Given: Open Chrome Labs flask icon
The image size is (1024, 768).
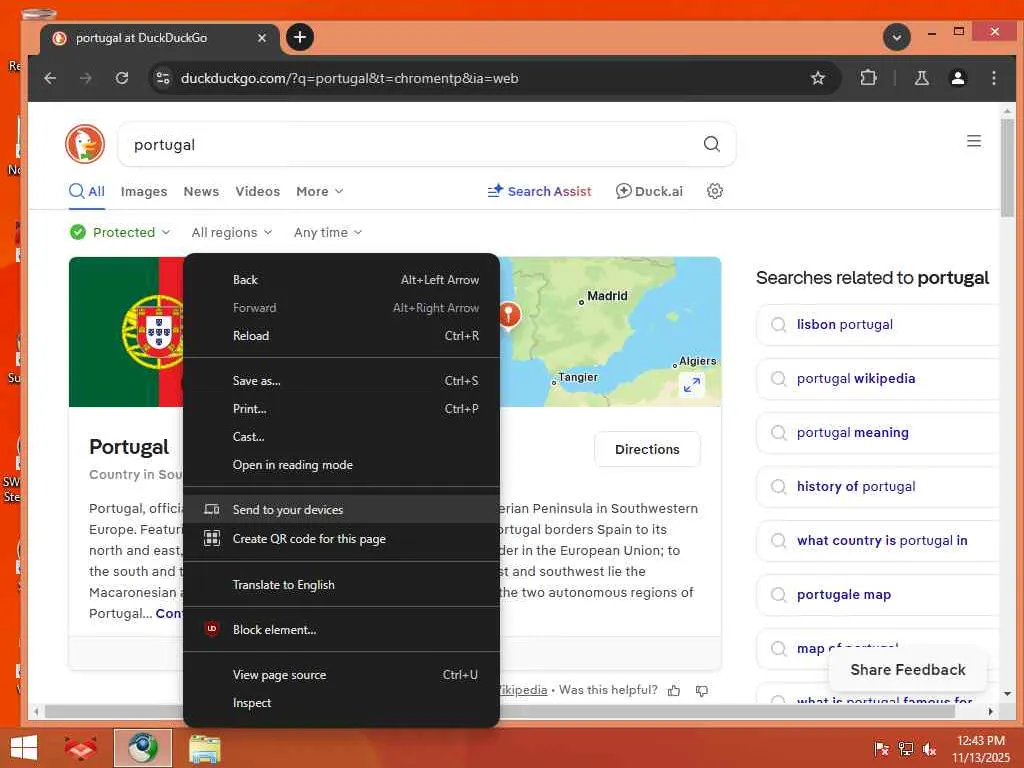Looking at the screenshot, I should point(921,78).
